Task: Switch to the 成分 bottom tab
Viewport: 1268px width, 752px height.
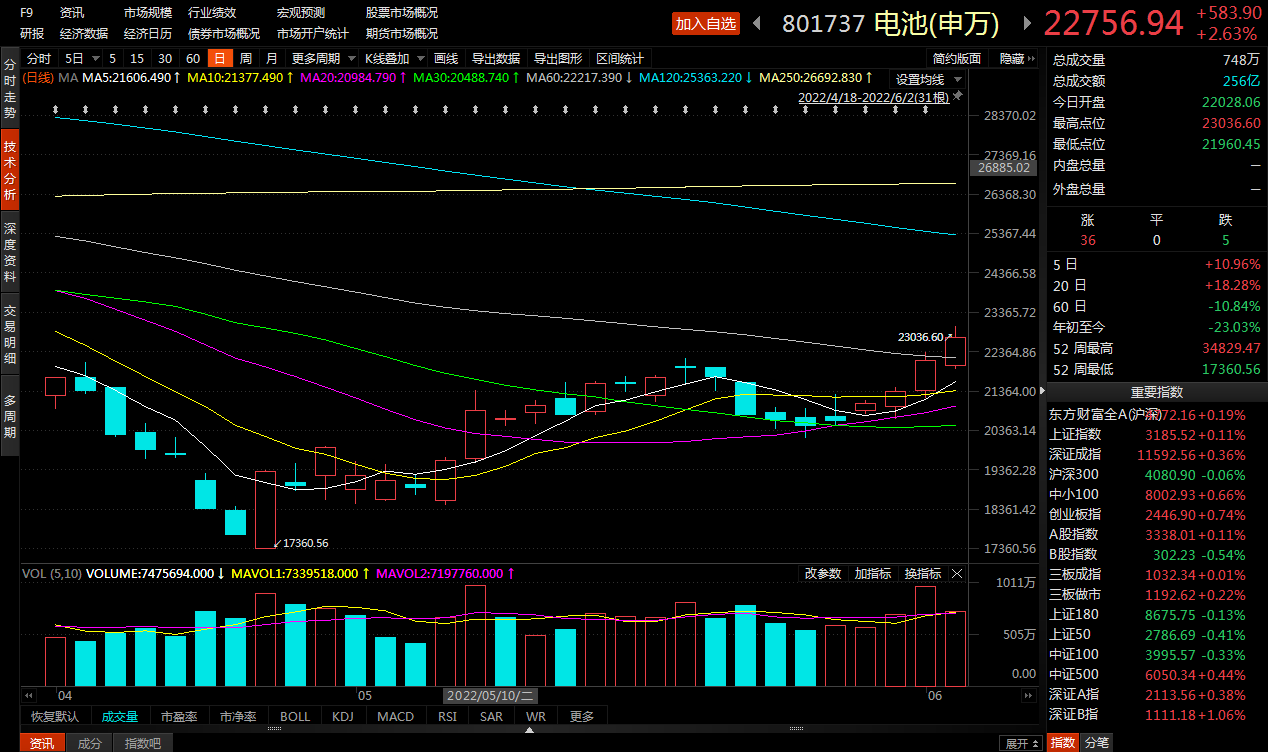Action: point(90,743)
